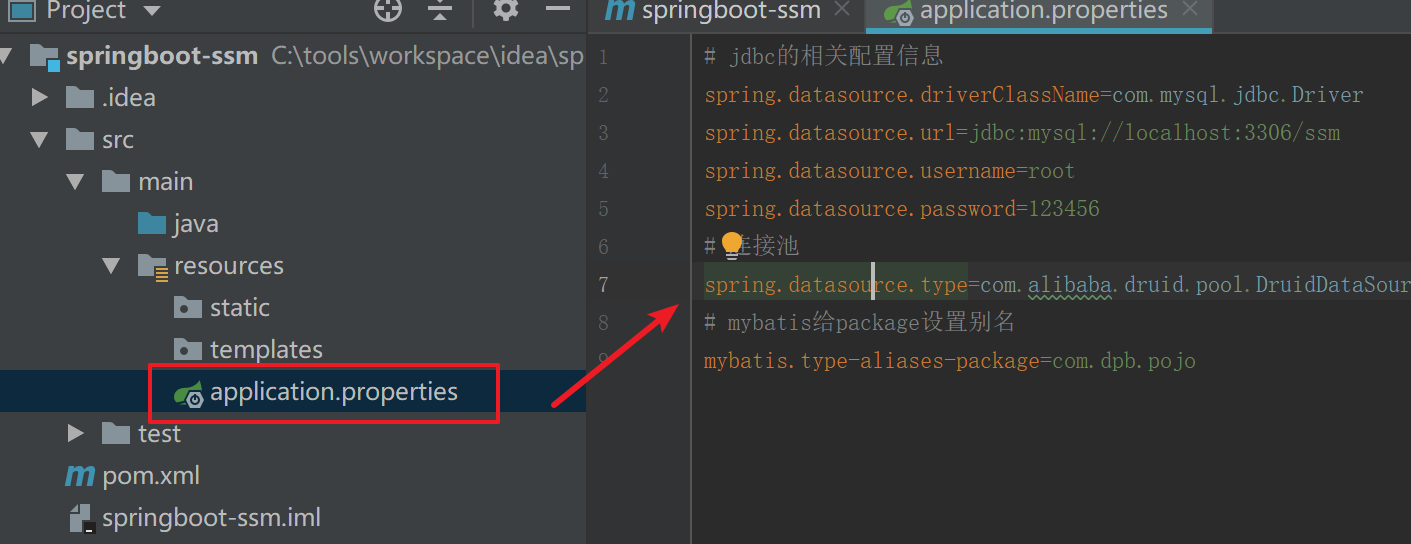Select the springboot-ssm module folder icon
This screenshot has width=1411, height=544.
[x=45, y=56]
